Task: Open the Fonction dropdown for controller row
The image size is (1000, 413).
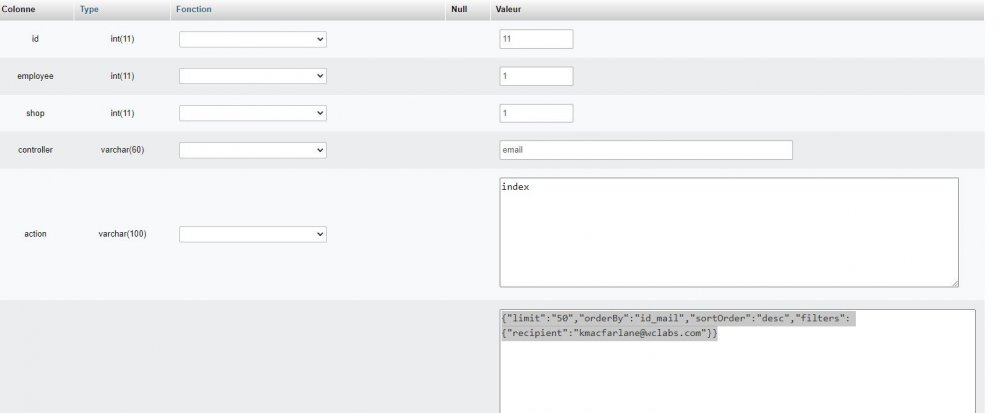Action: tap(253, 150)
